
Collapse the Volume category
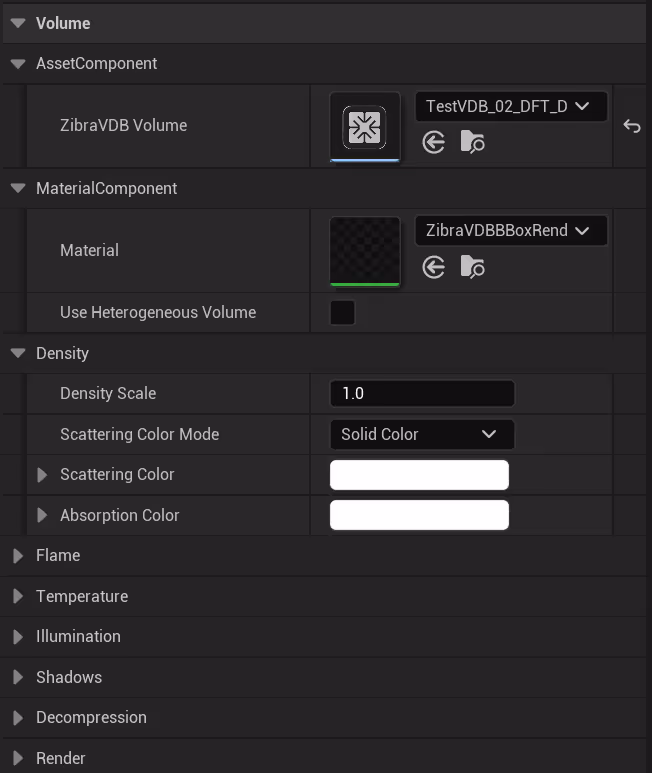pyautogui.click(x=18, y=23)
